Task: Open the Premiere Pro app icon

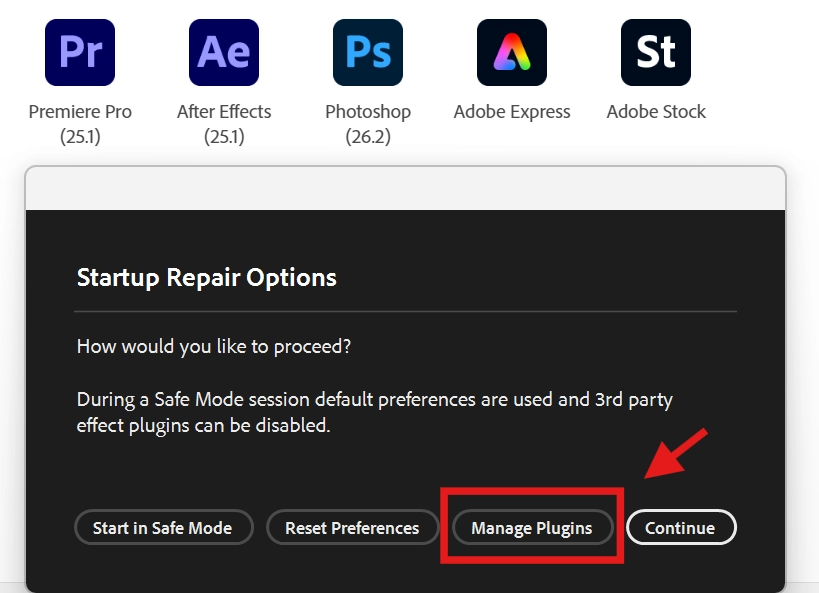Action: coord(80,52)
